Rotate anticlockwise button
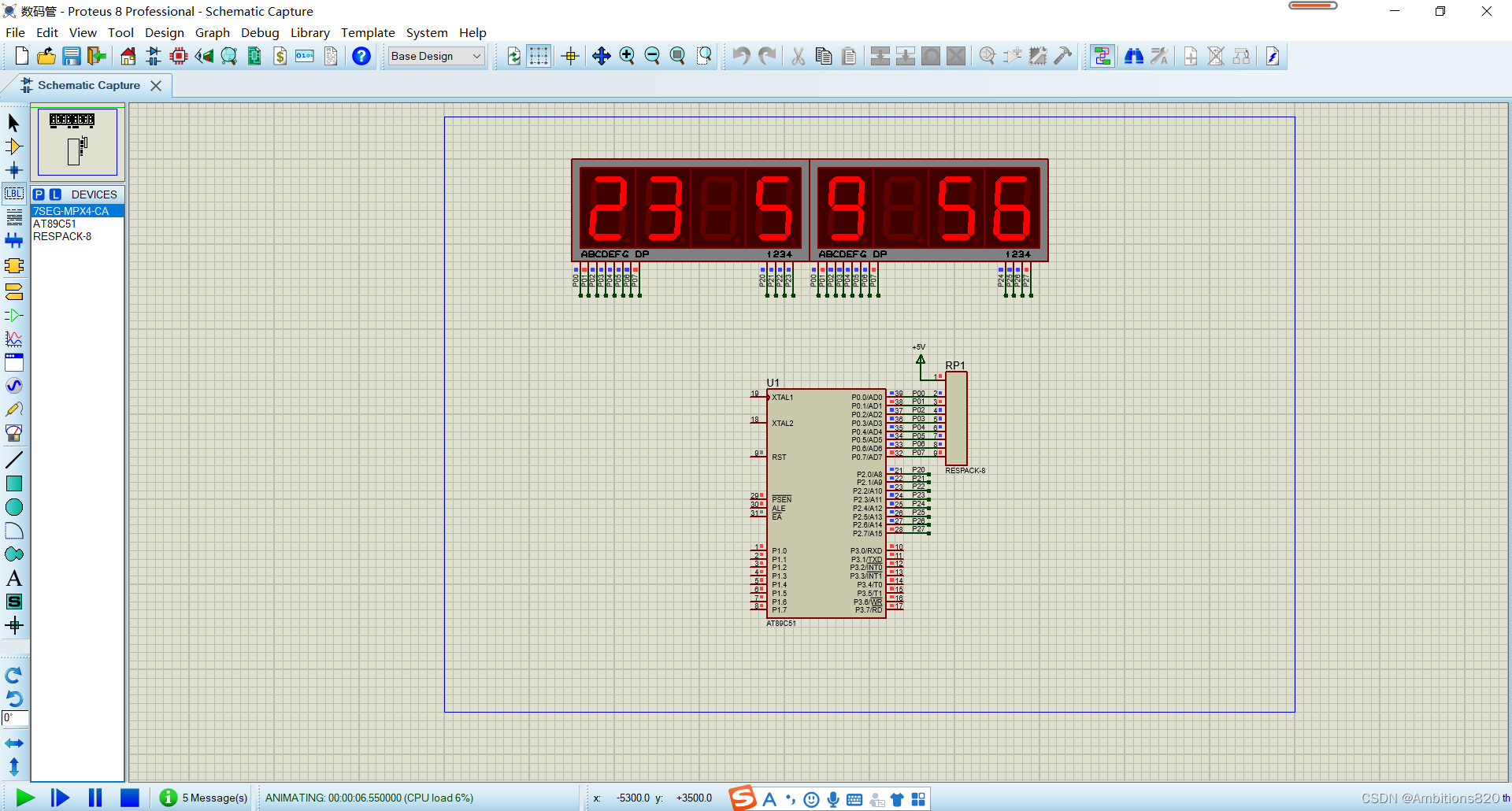 coord(14,698)
